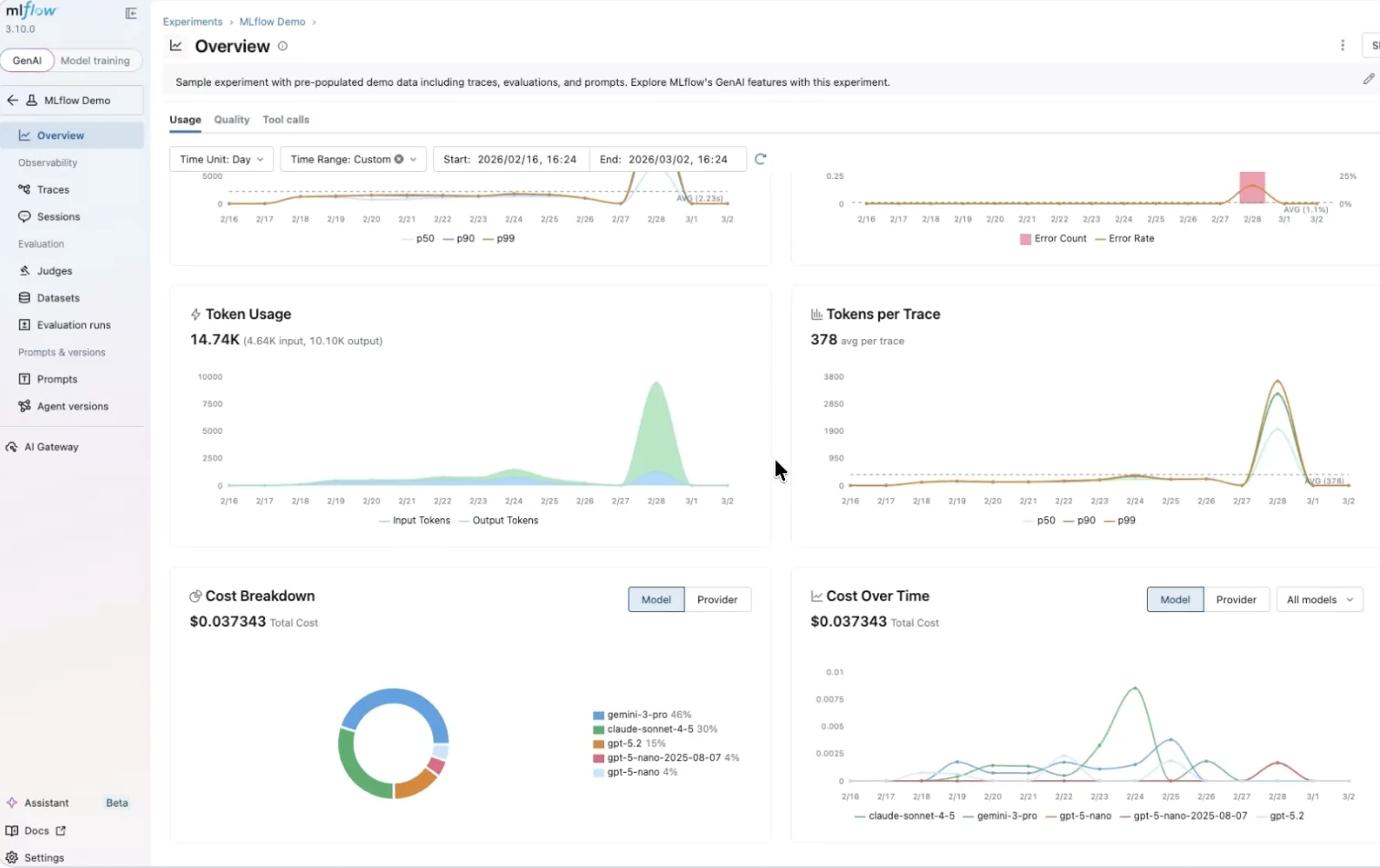Click the Prompts icon in the sidebar
Image resolution: width=1380 pixels, height=868 pixels.
point(25,379)
